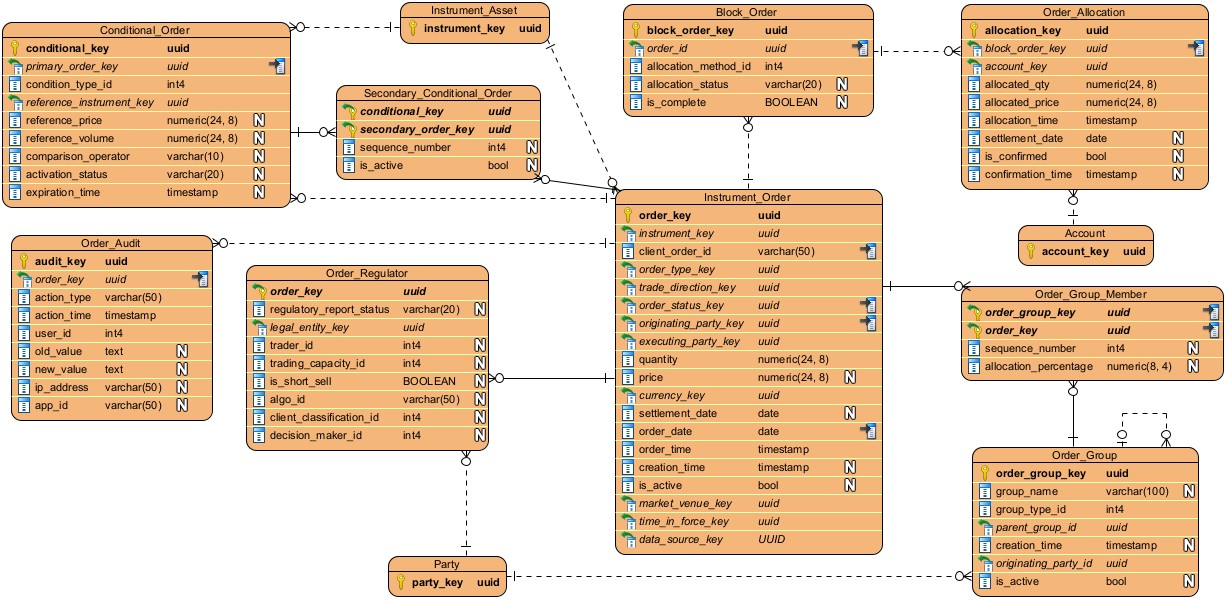Image resolution: width=1227 pixels, height=600 pixels.
Task: Select the Order_Regulator entity header
Action: pos(367,273)
